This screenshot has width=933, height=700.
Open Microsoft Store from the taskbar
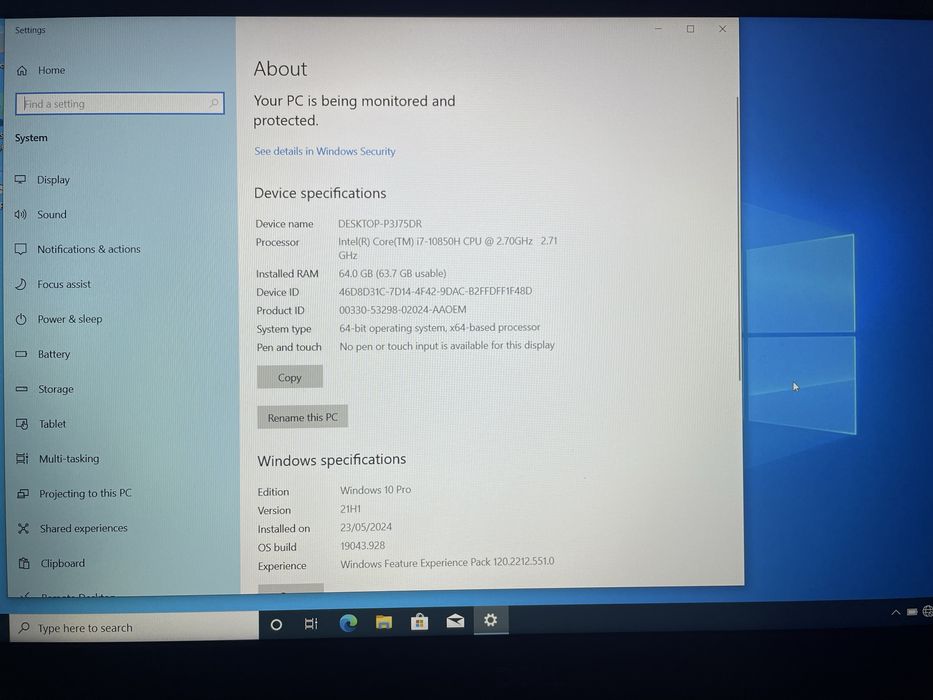point(419,621)
